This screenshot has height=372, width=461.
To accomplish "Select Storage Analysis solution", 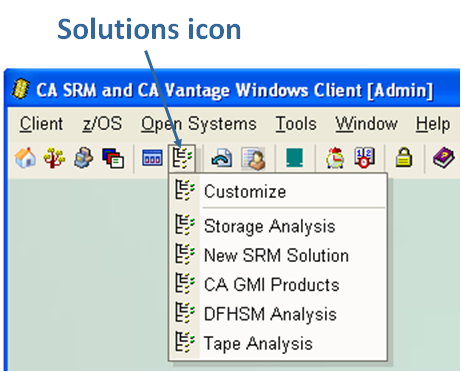I will (278, 226).
